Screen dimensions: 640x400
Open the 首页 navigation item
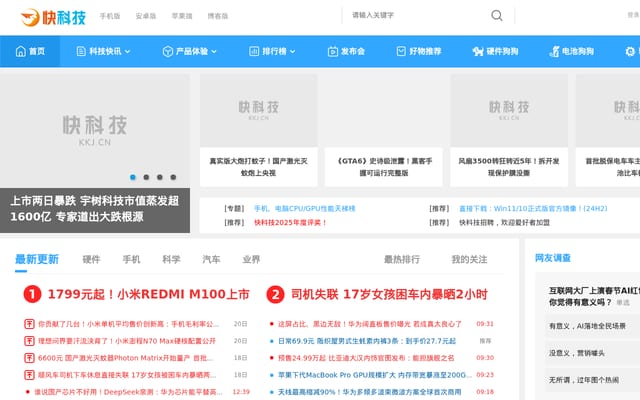click(30, 51)
